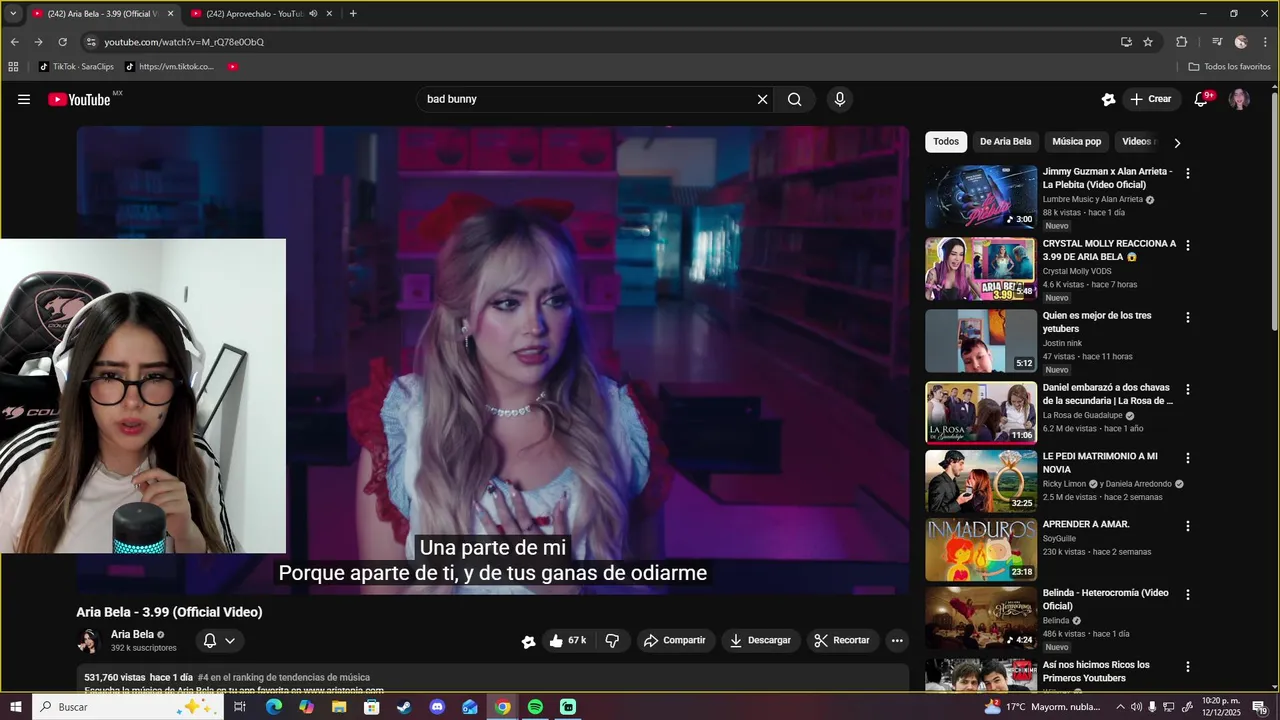Open options for 'APRENDER A AMAR.' video
This screenshot has height=720, width=1280.
point(1187,526)
